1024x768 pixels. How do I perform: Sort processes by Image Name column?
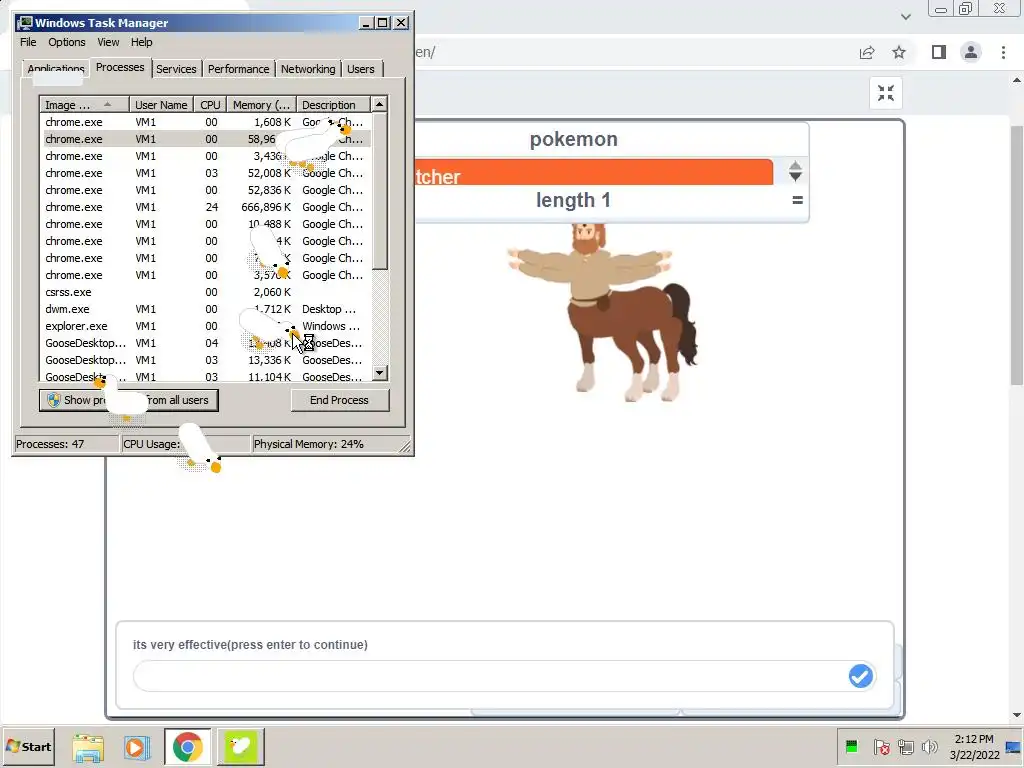pyautogui.click(x=84, y=104)
